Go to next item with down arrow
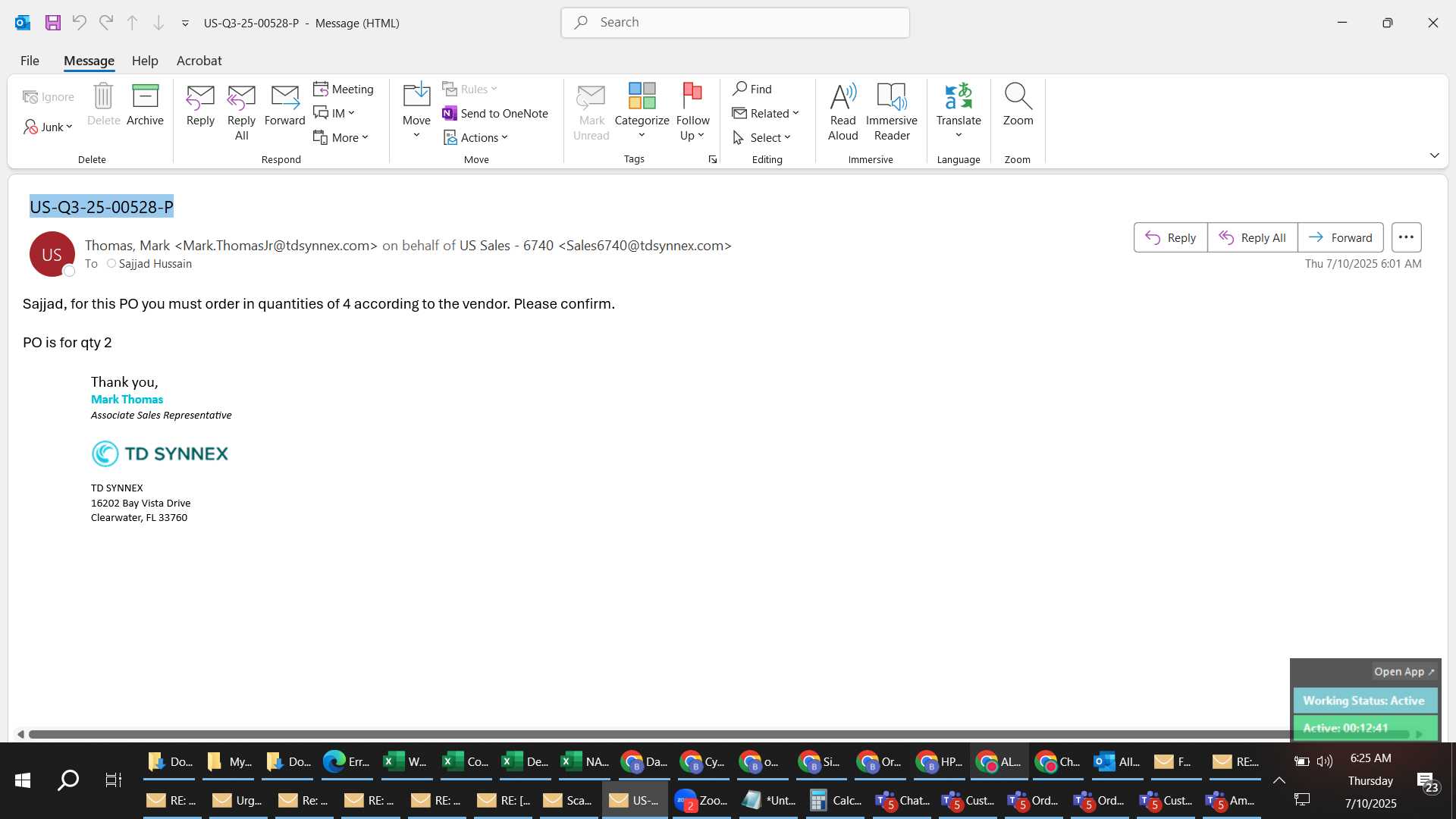1456x819 pixels. pyautogui.click(x=158, y=23)
